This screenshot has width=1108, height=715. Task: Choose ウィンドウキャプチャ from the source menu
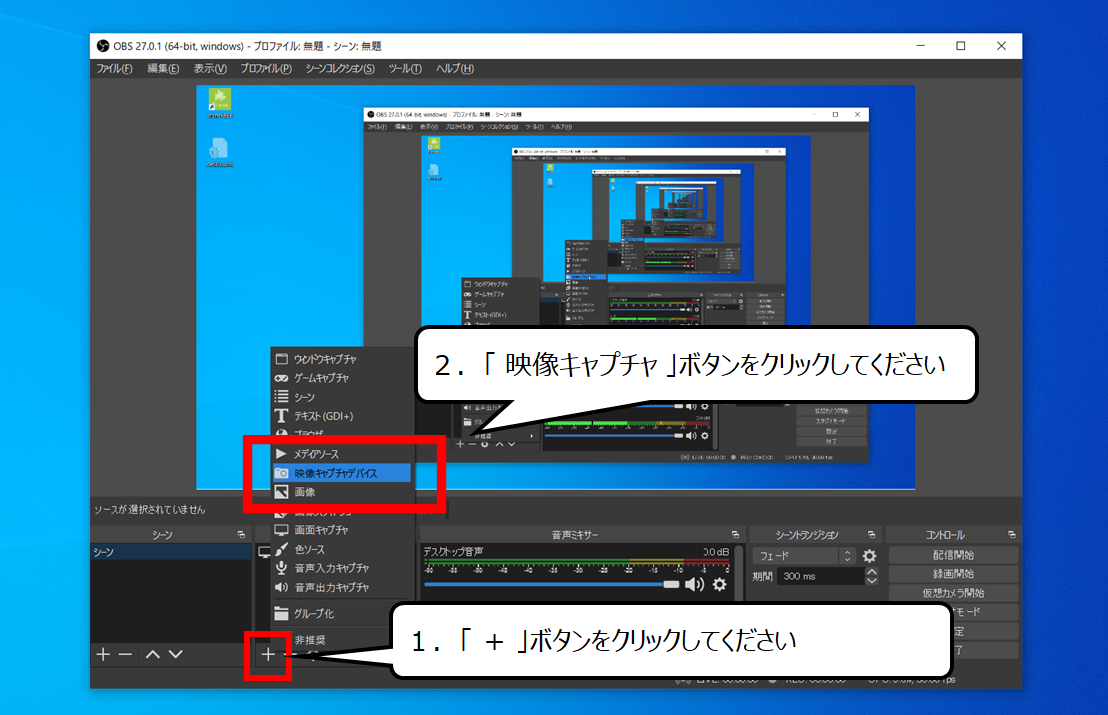coord(343,359)
